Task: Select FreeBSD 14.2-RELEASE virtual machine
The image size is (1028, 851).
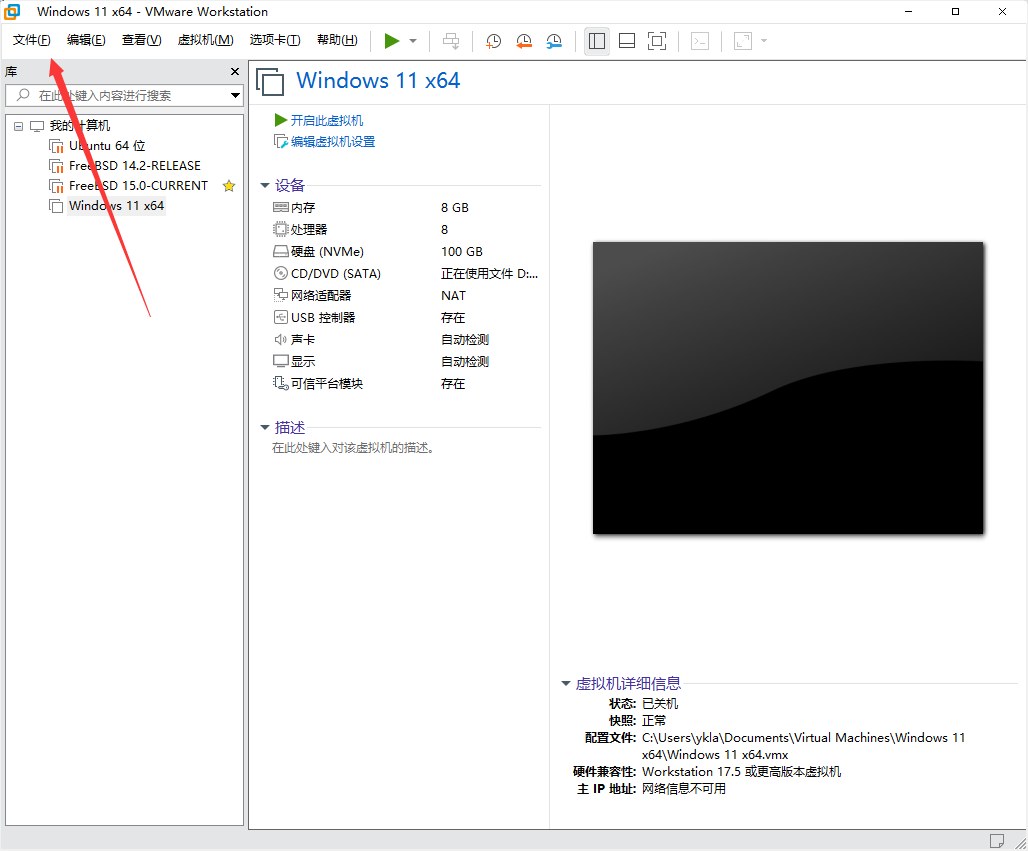Action: (x=134, y=166)
